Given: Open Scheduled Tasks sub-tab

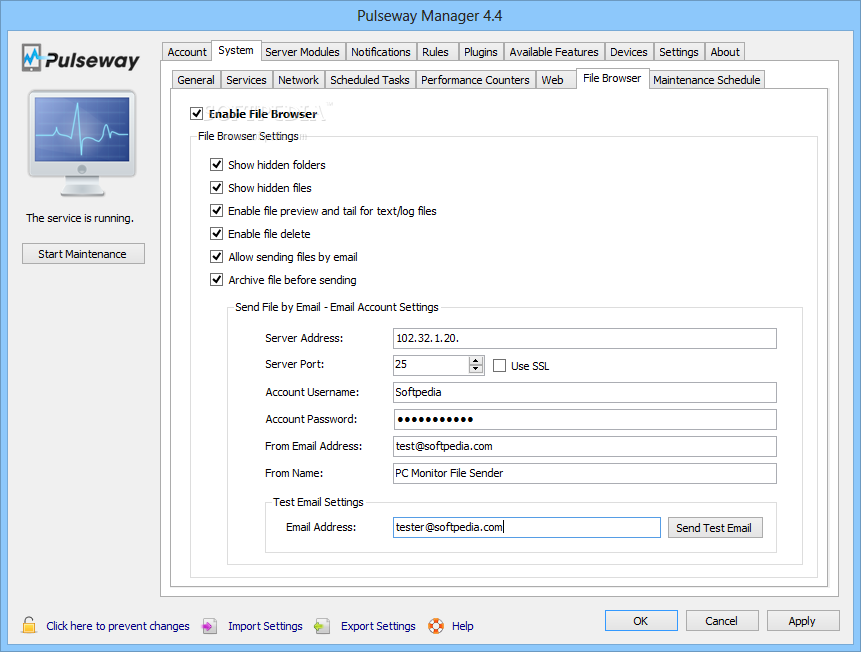Looking at the screenshot, I should 370,80.
